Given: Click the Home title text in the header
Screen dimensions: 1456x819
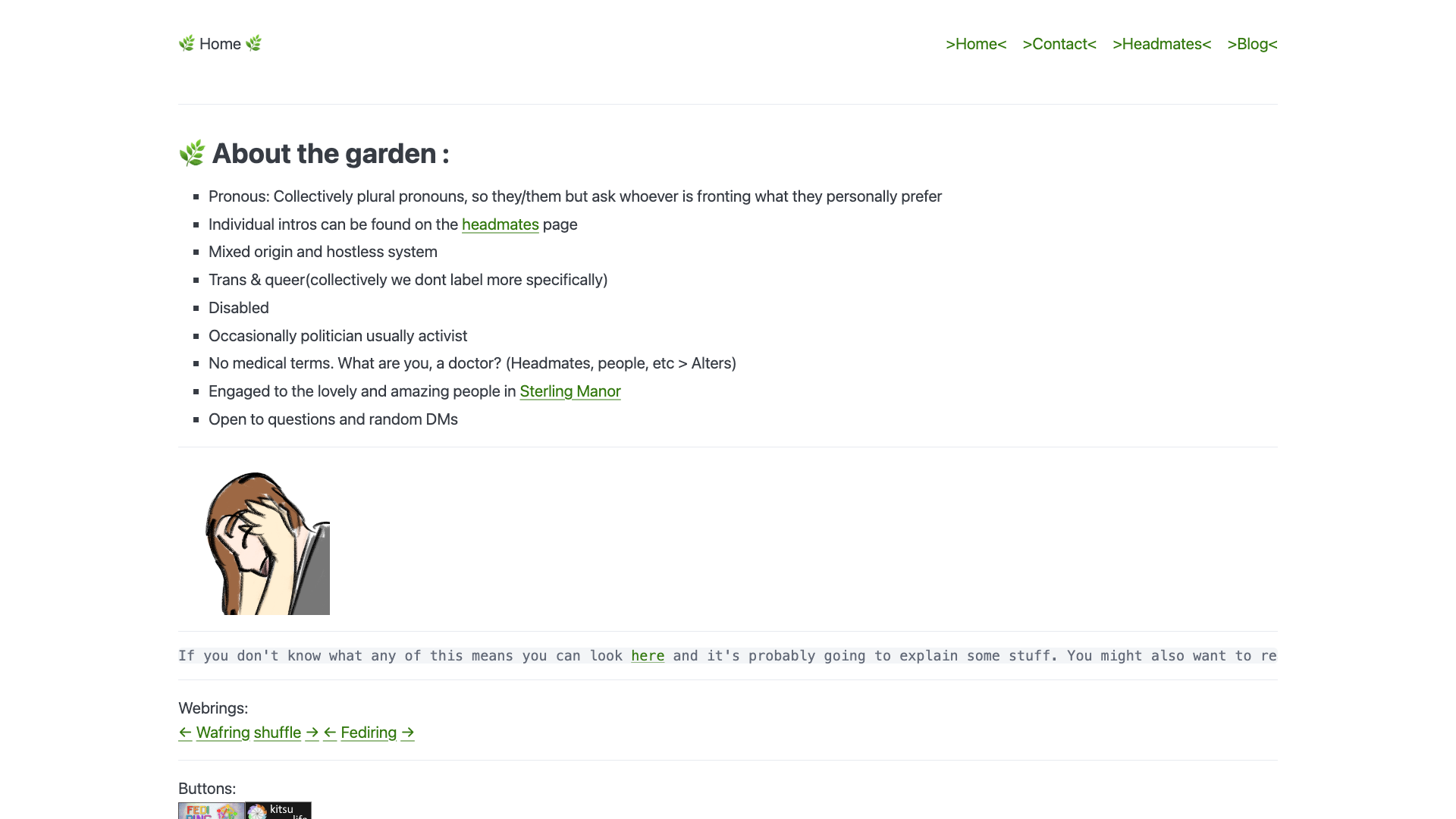Looking at the screenshot, I should (220, 43).
